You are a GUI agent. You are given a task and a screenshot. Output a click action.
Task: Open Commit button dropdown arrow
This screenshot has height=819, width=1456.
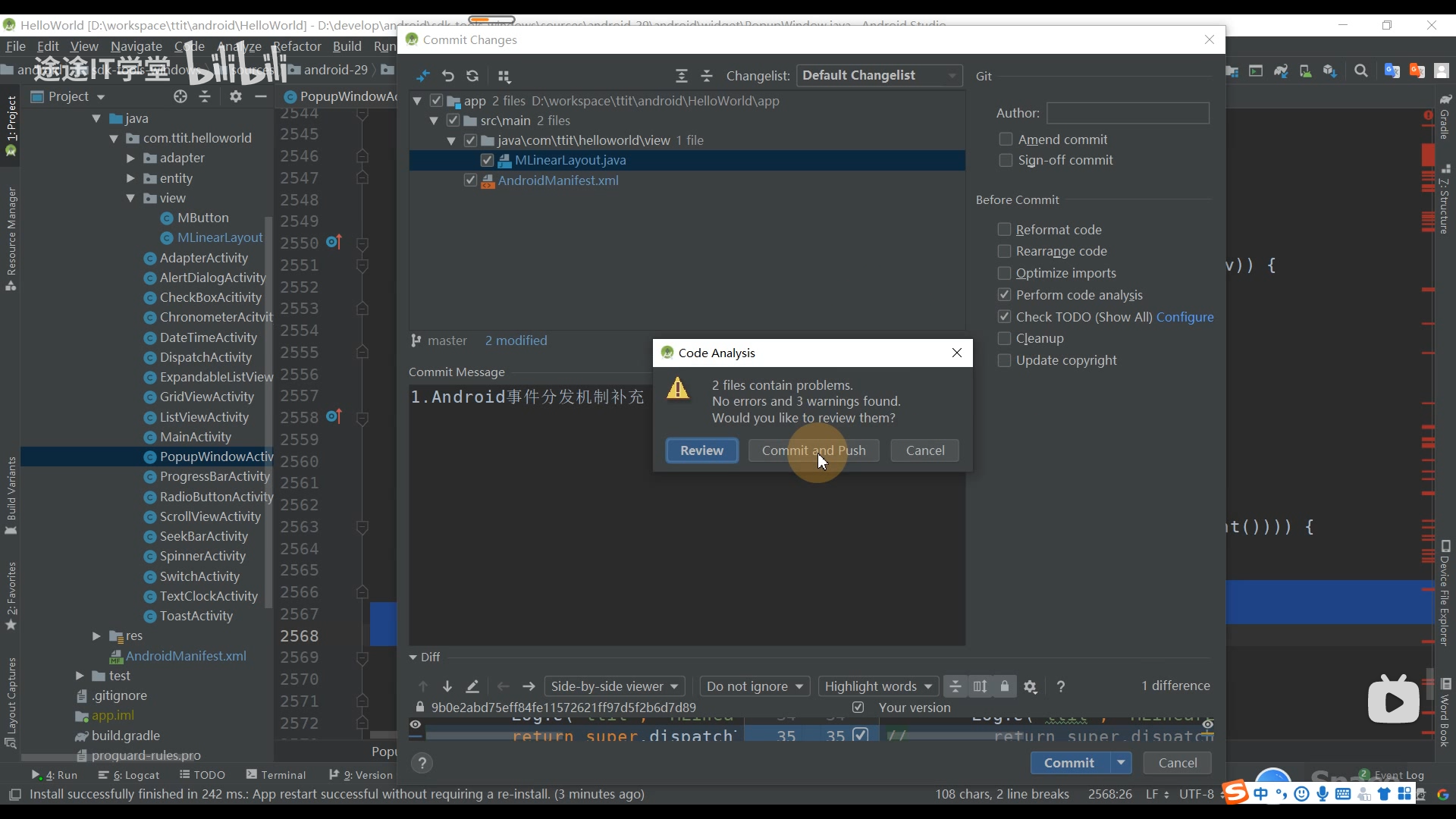click(x=1121, y=763)
